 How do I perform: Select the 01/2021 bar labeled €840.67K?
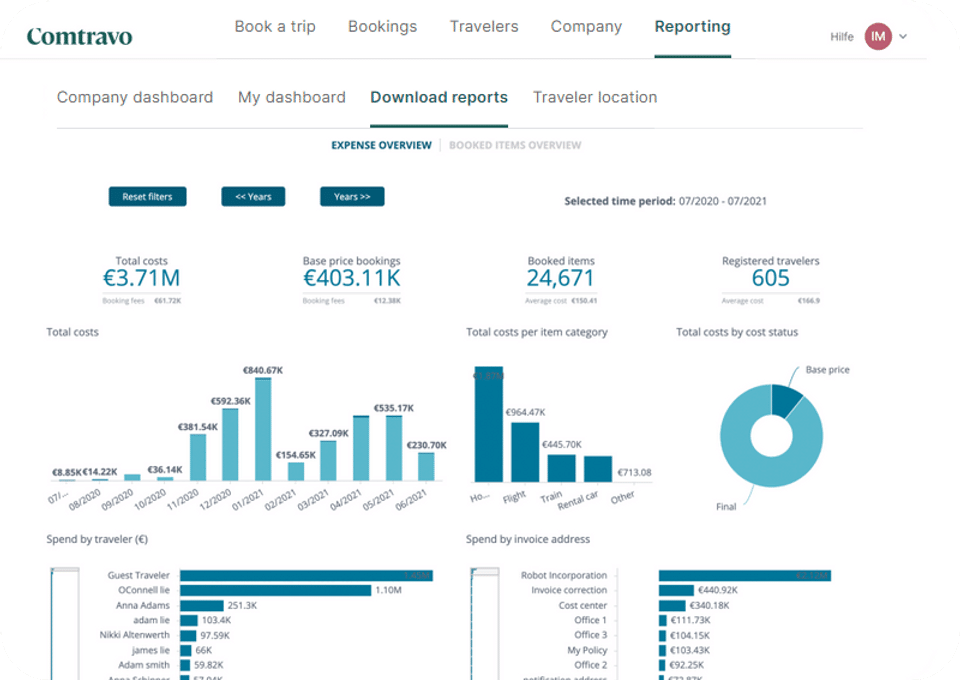click(263, 429)
